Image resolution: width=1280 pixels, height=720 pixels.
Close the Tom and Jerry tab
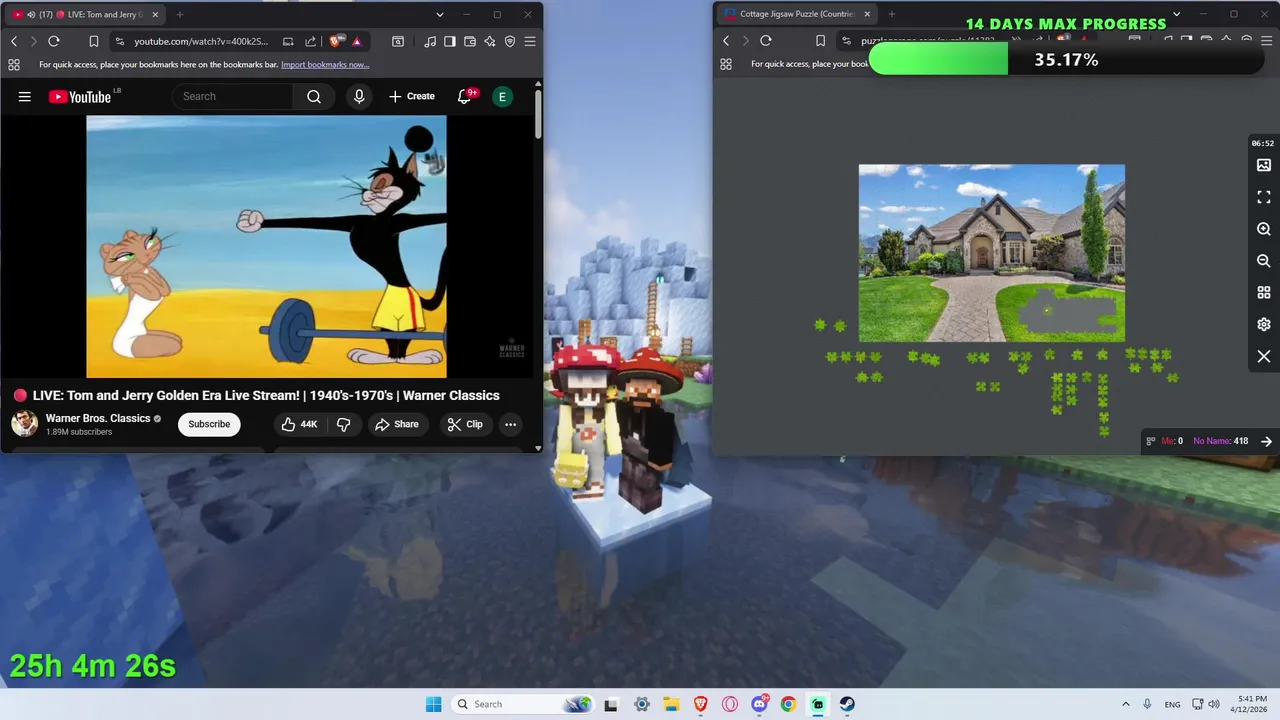(155, 15)
